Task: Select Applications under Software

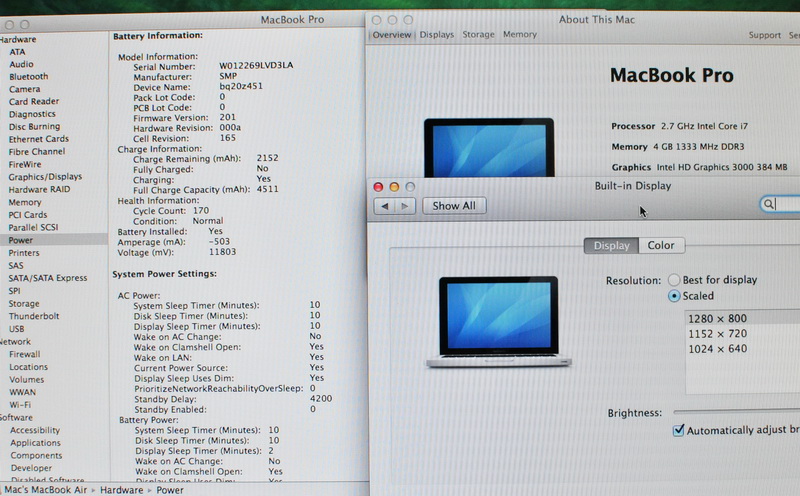Action: pos(35,443)
